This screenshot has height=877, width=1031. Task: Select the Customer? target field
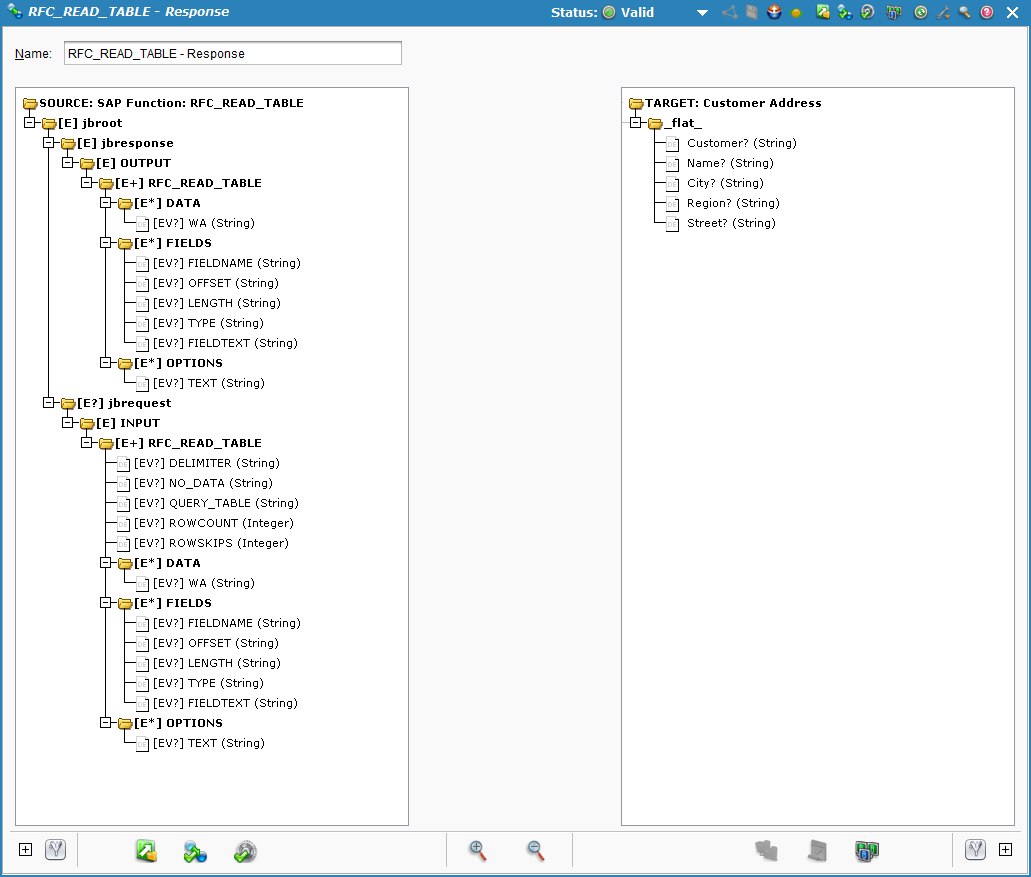pyautogui.click(x=741, y=143)
